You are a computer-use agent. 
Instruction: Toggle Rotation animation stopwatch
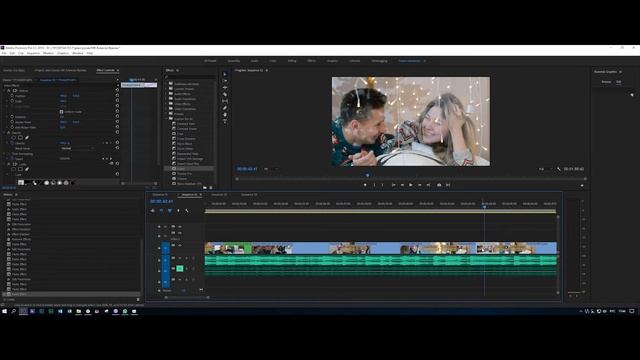(x=12, y=117)
